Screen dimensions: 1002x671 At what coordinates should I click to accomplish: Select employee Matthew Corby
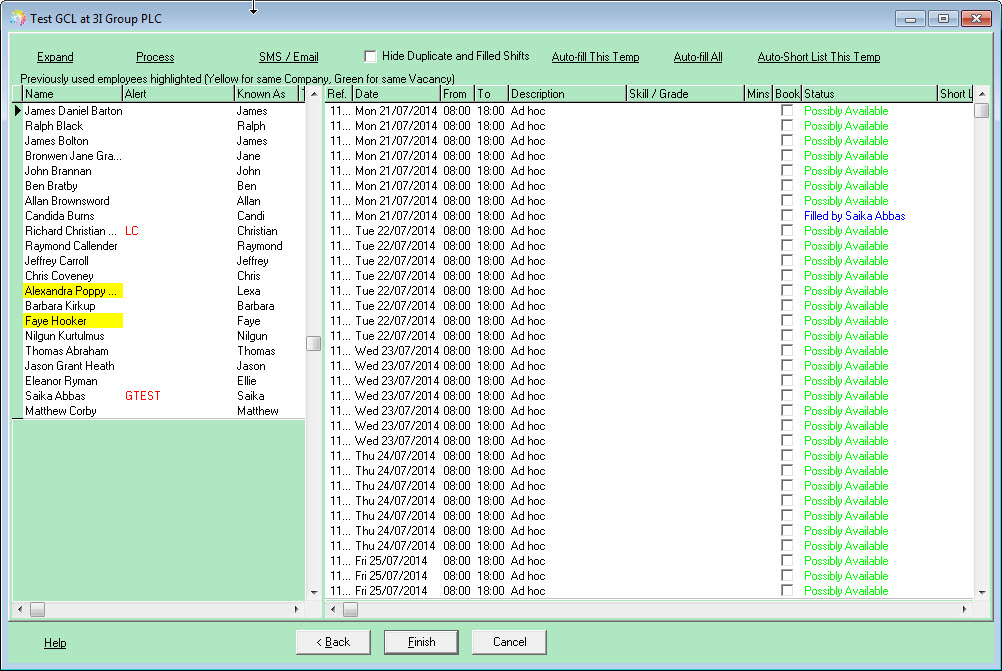click(61, 411)
